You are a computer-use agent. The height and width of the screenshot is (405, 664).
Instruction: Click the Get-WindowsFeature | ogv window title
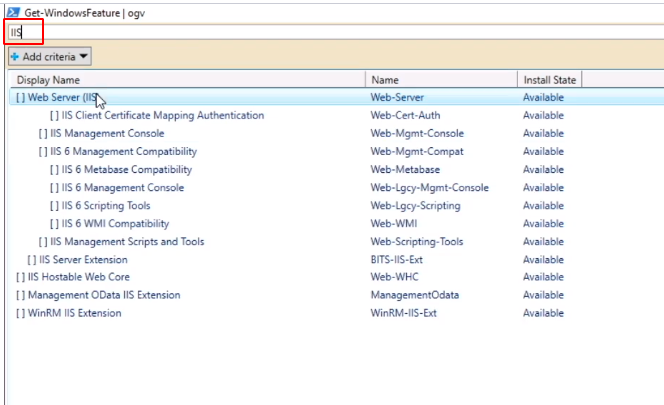pyautogui.click(x=85, y=13)
